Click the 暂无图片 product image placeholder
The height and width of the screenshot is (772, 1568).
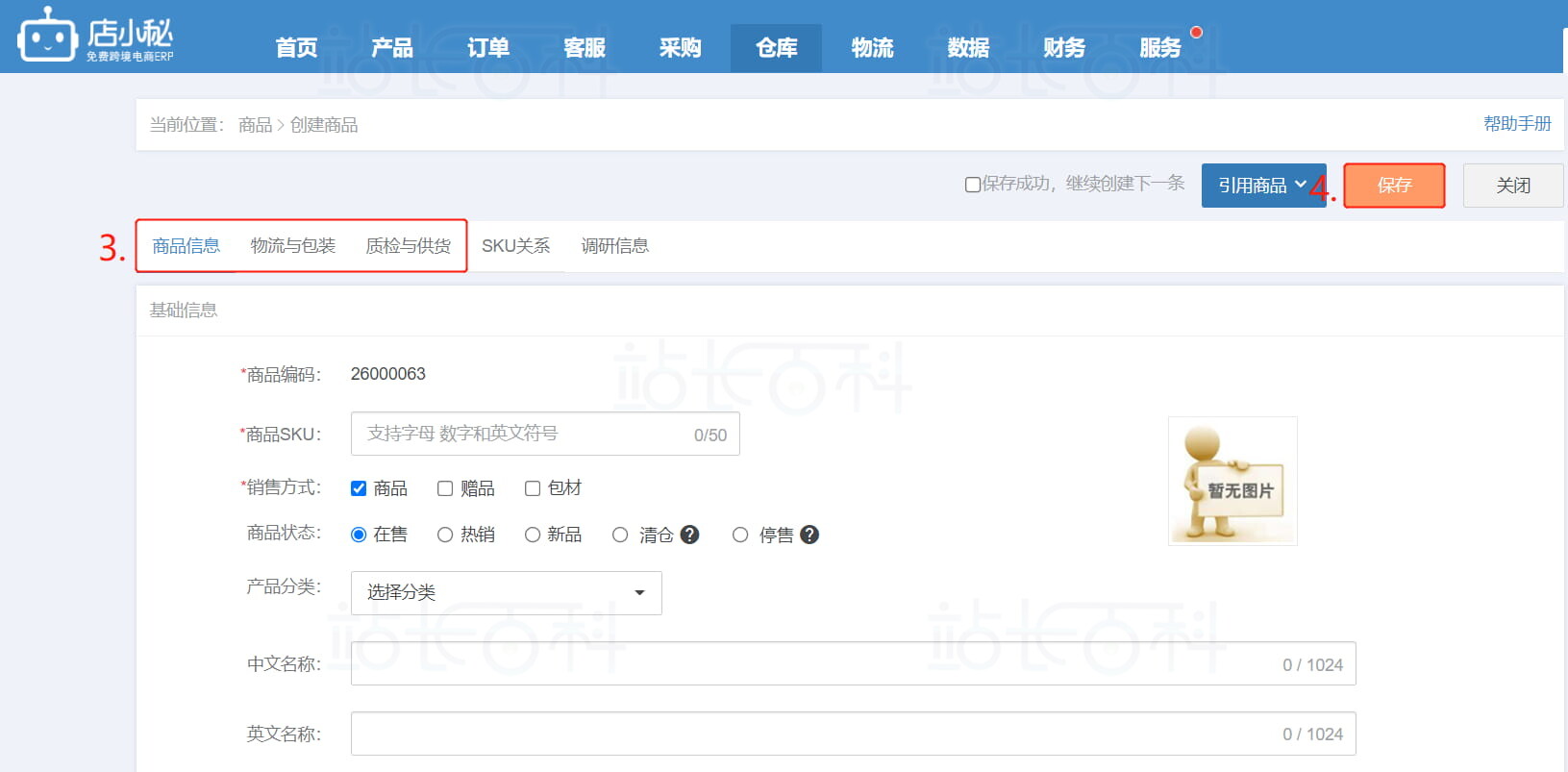click(x=1232, y=481)
